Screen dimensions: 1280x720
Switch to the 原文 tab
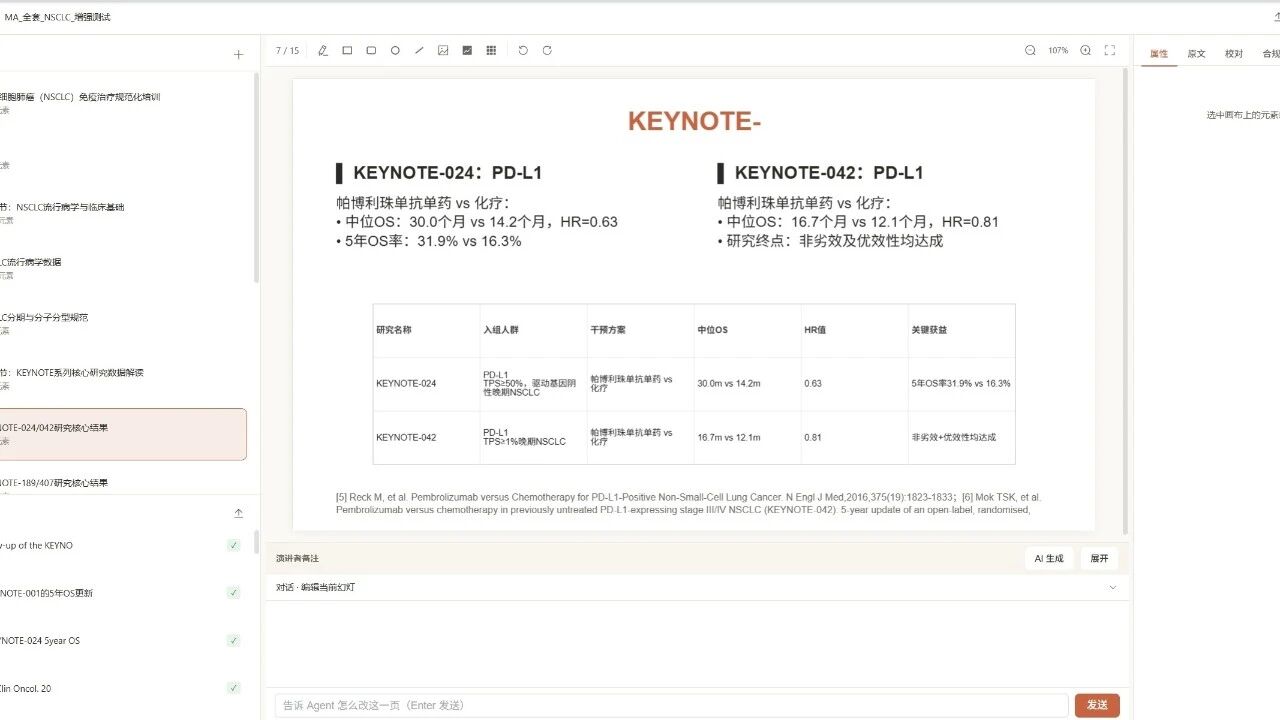(1196, 54)
